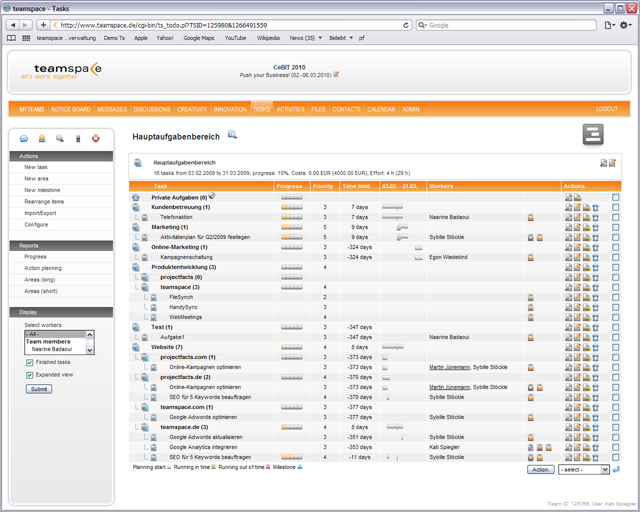Open the large Gantt view icon top right
Viewport: 640px width, 512px height.
594,135
